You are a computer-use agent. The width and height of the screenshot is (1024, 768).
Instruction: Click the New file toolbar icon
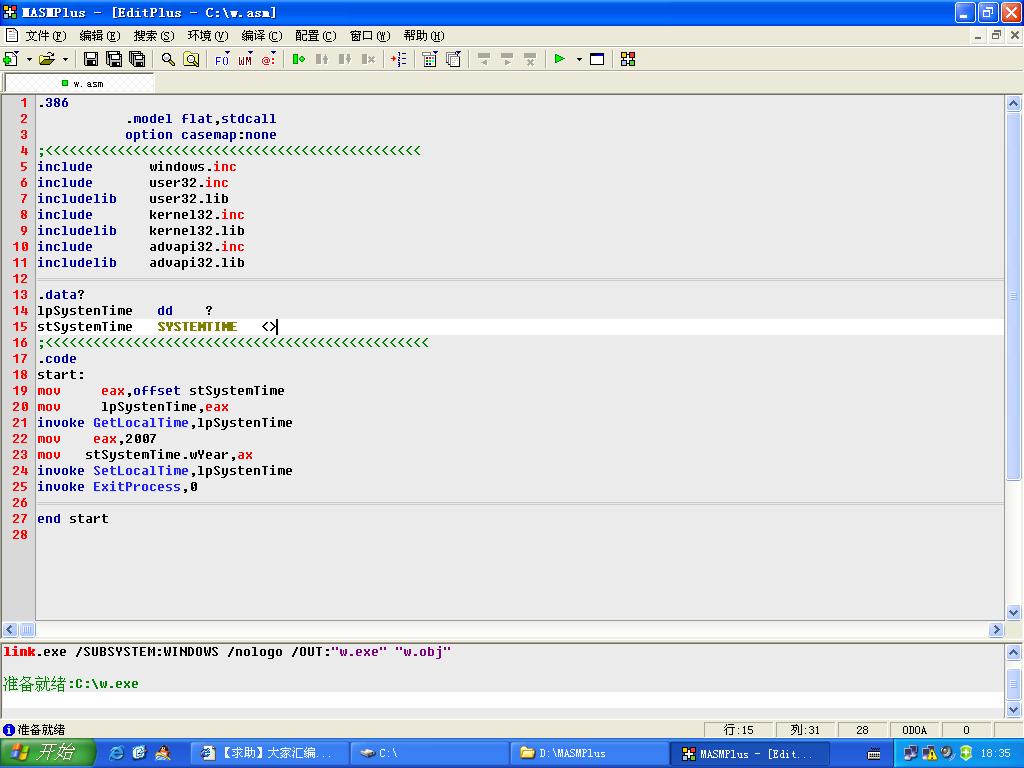point(11,59)
